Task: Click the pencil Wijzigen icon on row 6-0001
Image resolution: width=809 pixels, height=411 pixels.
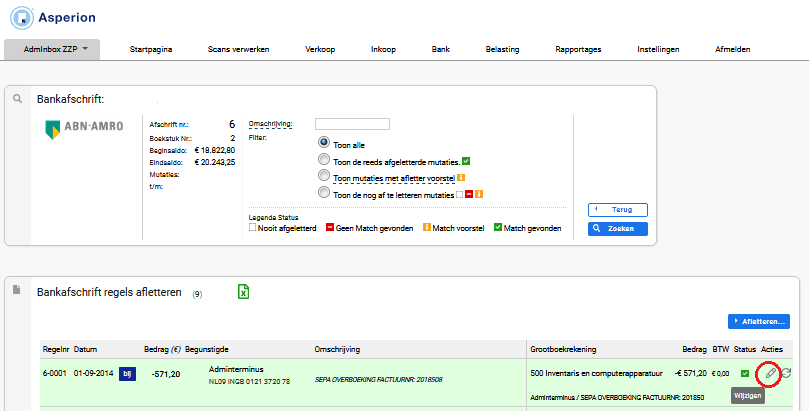Action: 770,373
